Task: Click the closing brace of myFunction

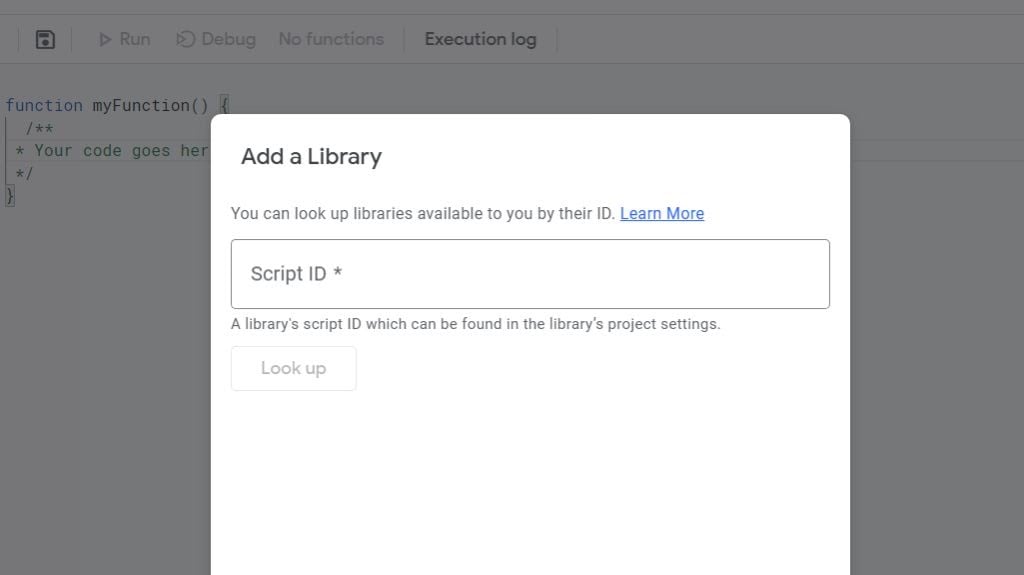Action: (11, 195)
